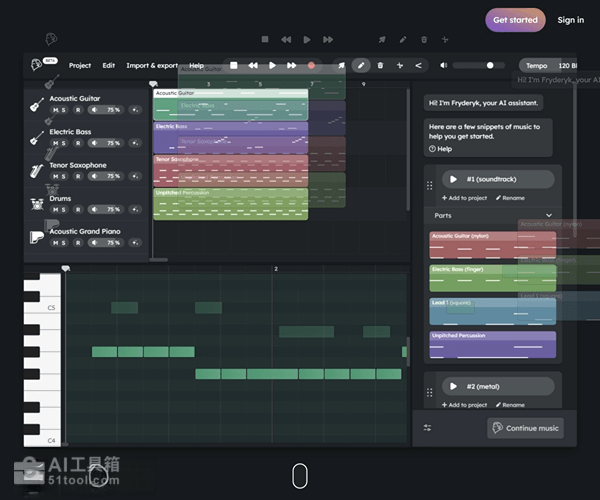Open the settings sliders icon beside Continue music
Screen dimensions: 600x500
tap(428, 428)
